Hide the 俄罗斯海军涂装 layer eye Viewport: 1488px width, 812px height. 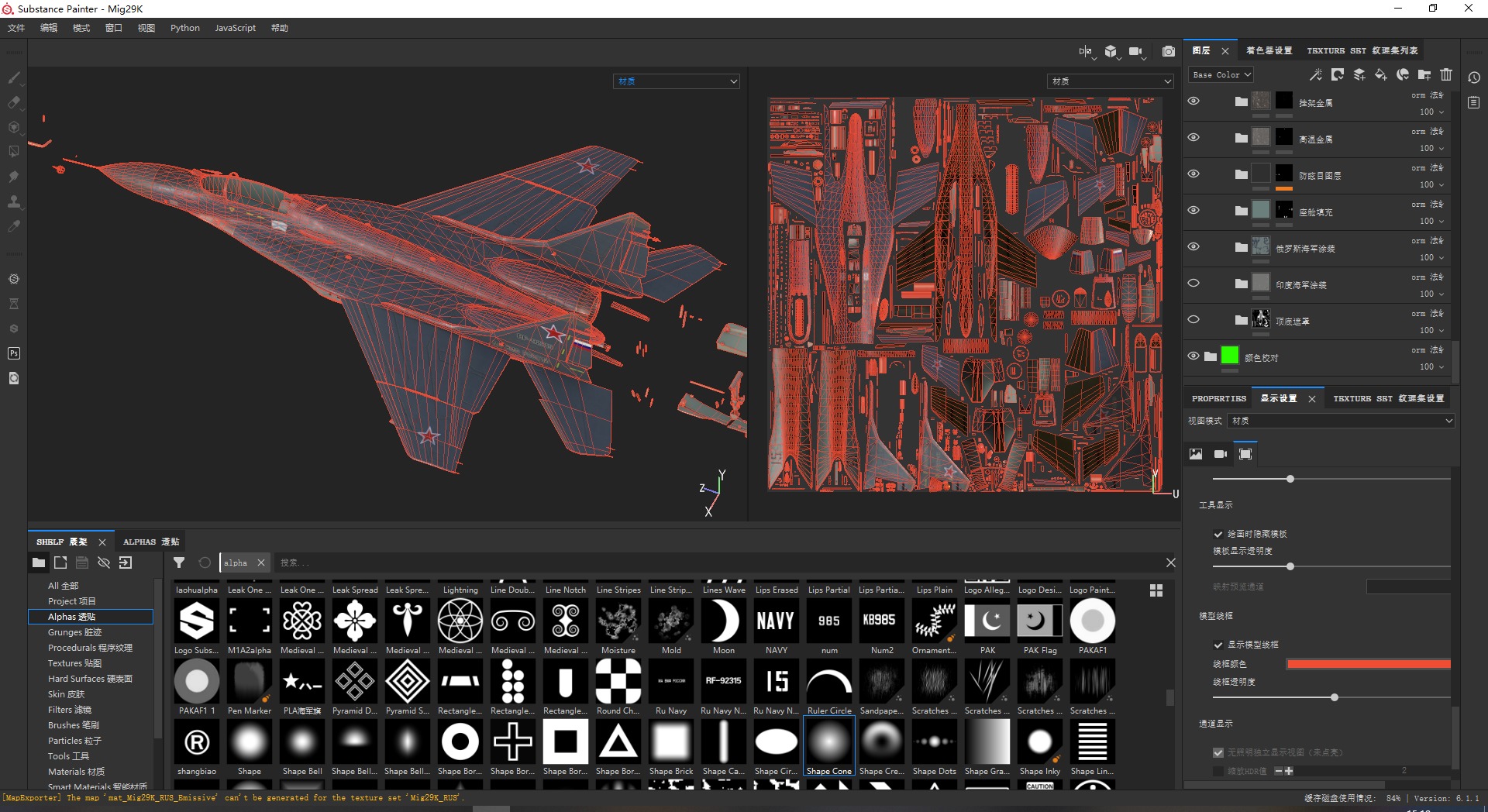point(1193,246)
